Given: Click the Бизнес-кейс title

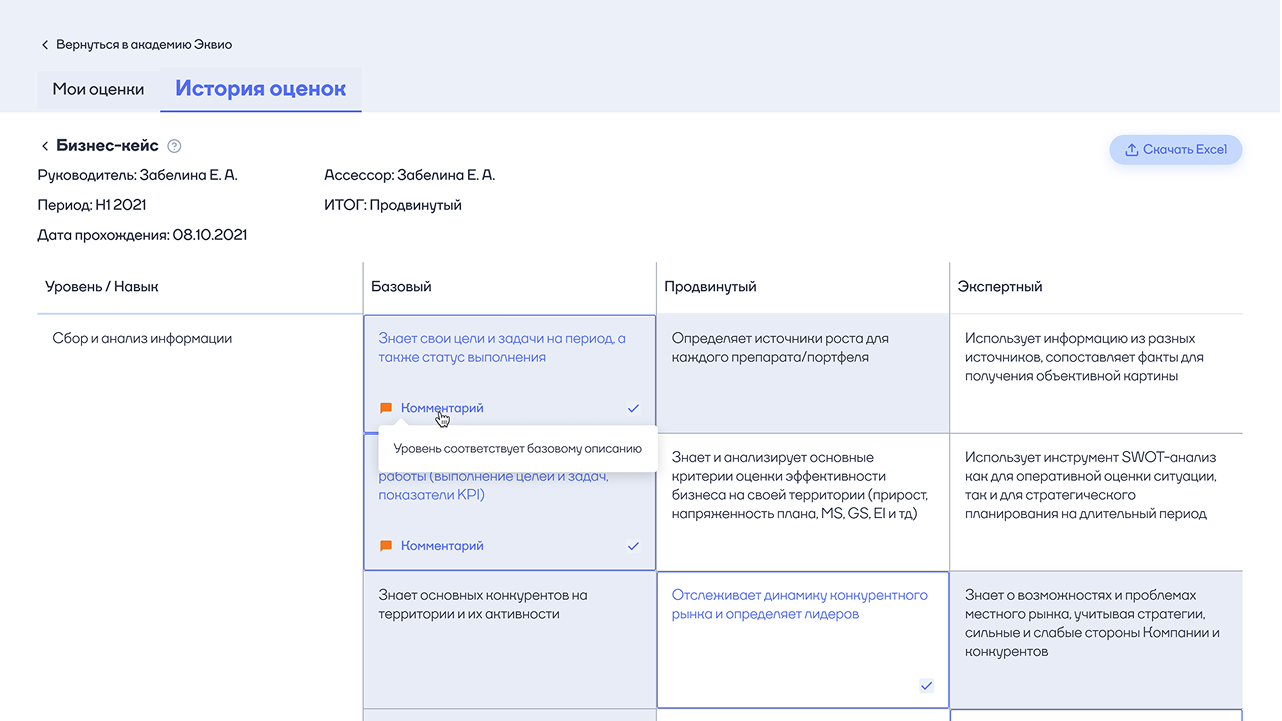Looking at the screenshot, I should point(108,146).
